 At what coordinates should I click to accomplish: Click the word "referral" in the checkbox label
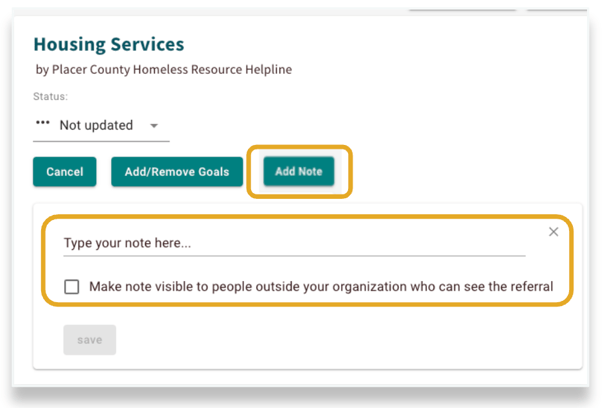coord(530,287)
